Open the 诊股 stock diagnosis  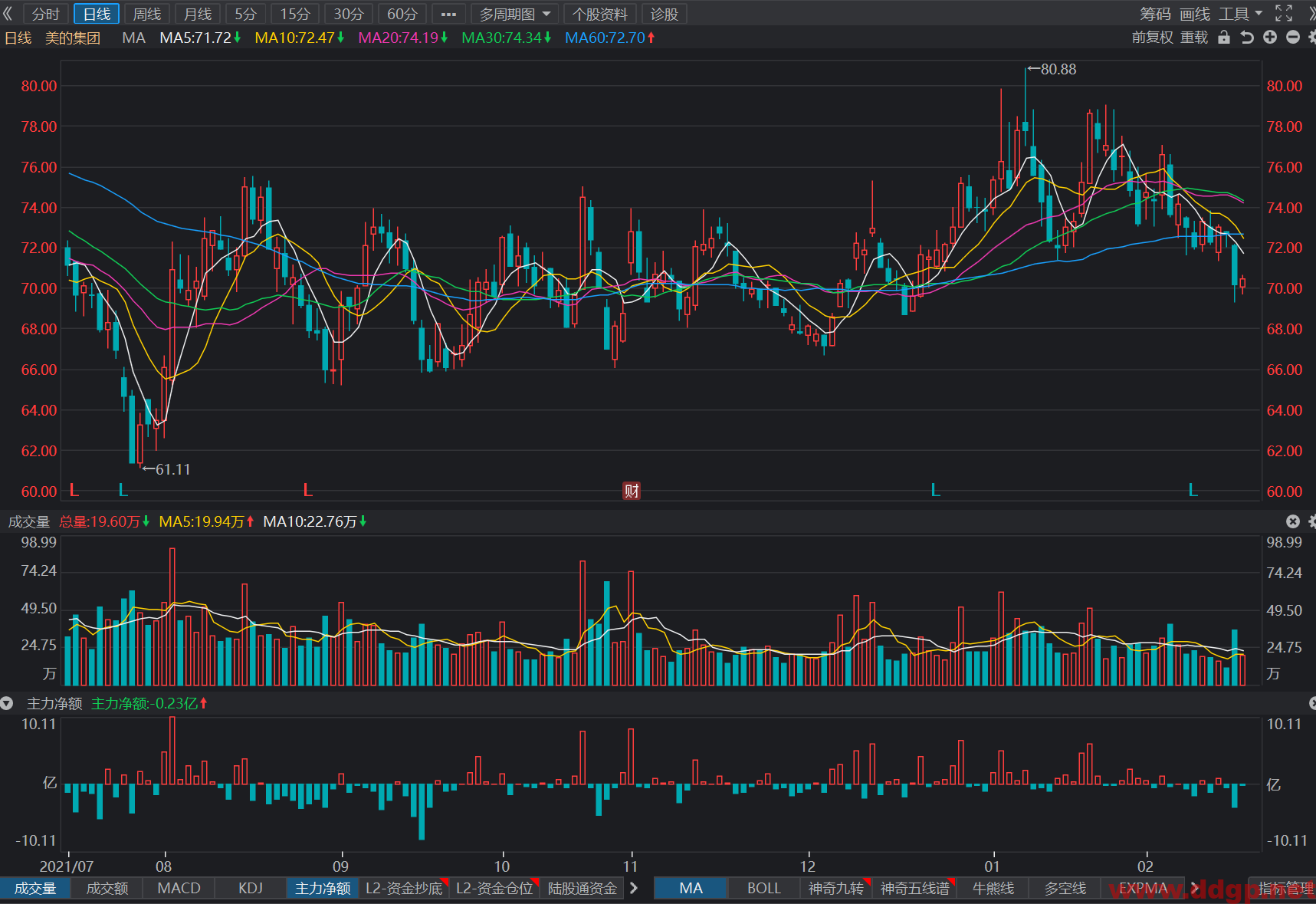pyautogui.click(x=665, y=14)
